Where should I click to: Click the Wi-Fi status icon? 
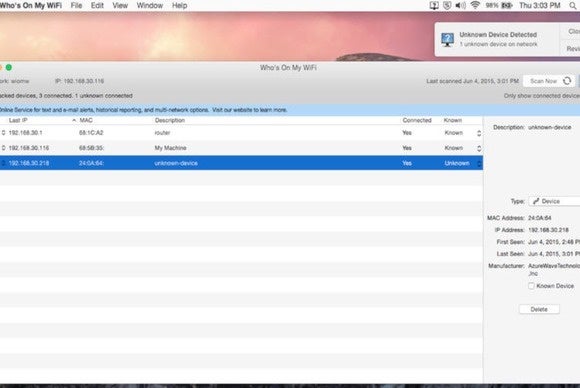[475, 5]
